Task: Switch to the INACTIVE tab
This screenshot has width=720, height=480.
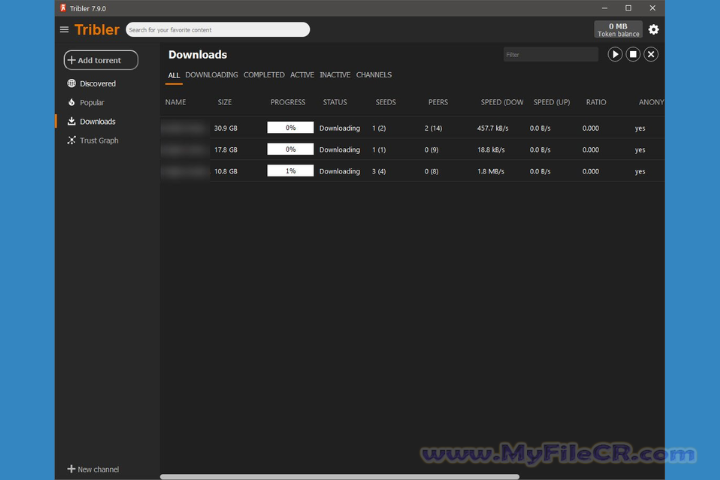Action: point(335,75)
